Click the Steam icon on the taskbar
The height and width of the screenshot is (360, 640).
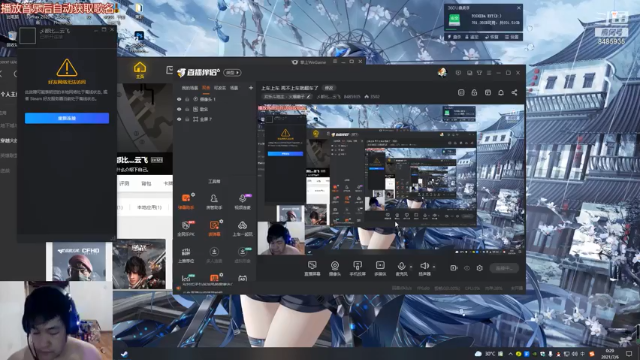[124, 354]
